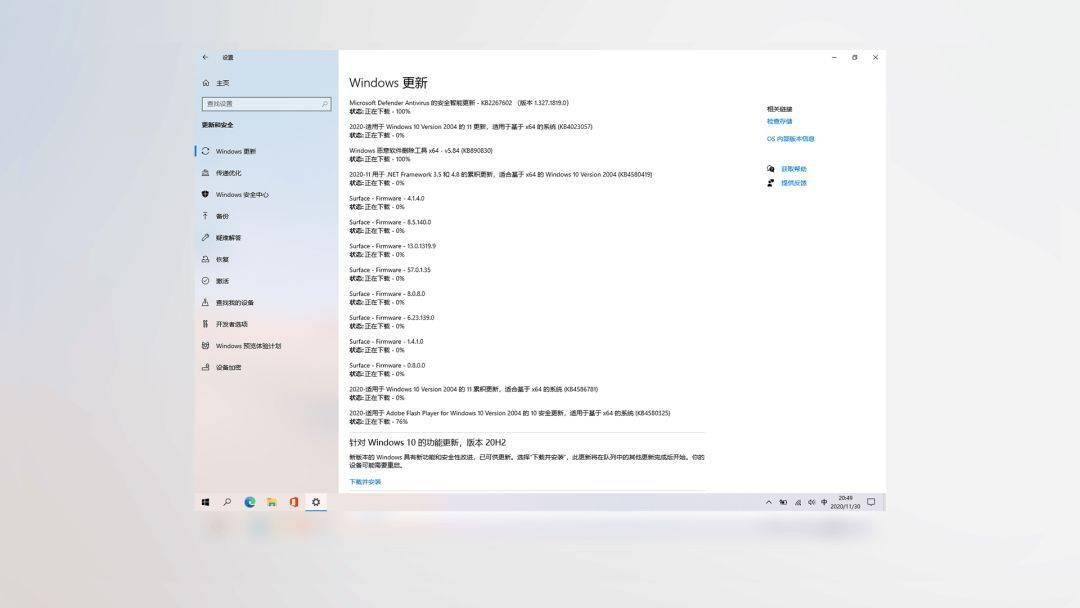1080x608 pixels.
Task: Focus the 查找设置 search field
Action: 267,104
